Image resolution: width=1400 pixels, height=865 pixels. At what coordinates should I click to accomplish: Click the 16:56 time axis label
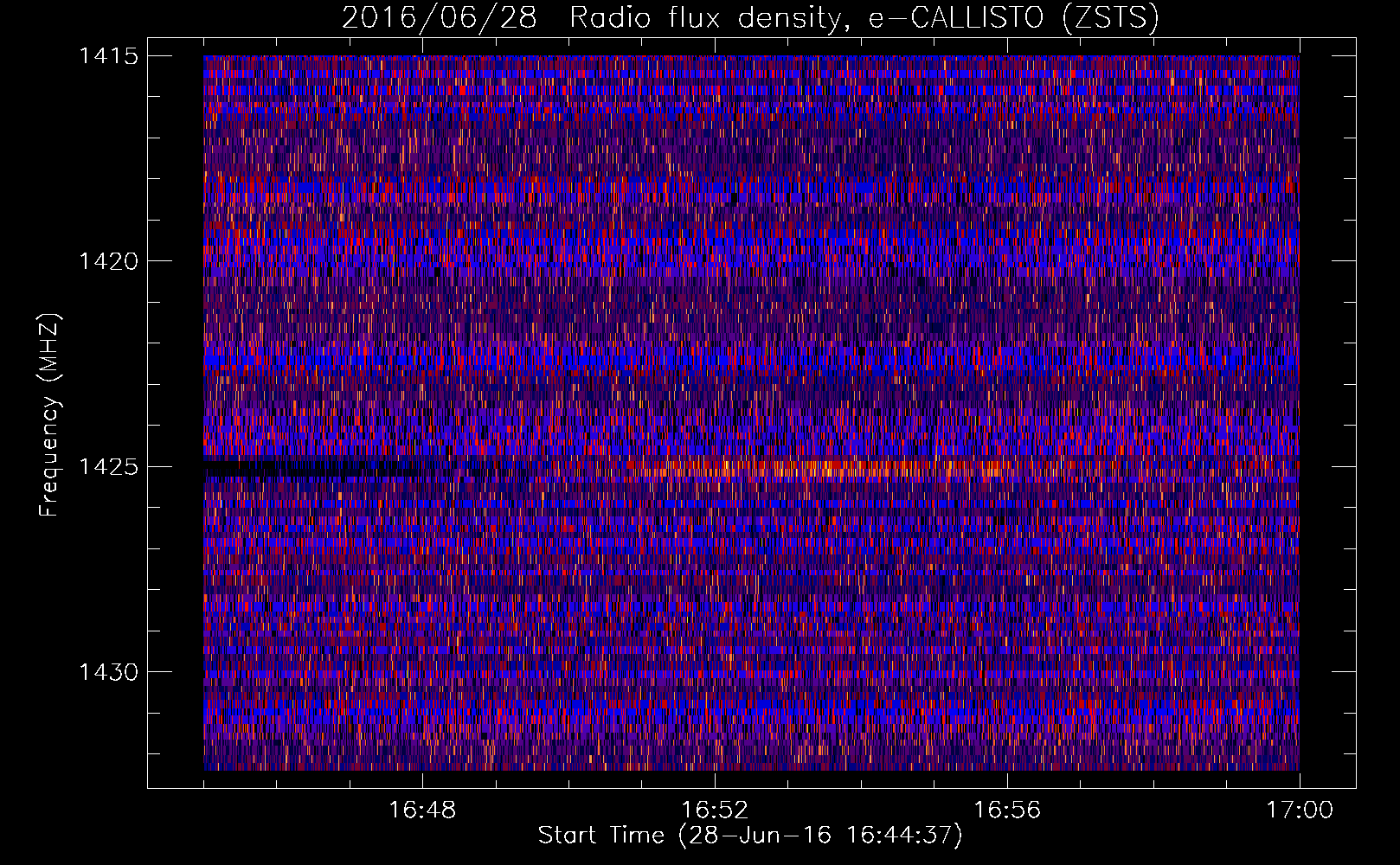pos(1007,811)
